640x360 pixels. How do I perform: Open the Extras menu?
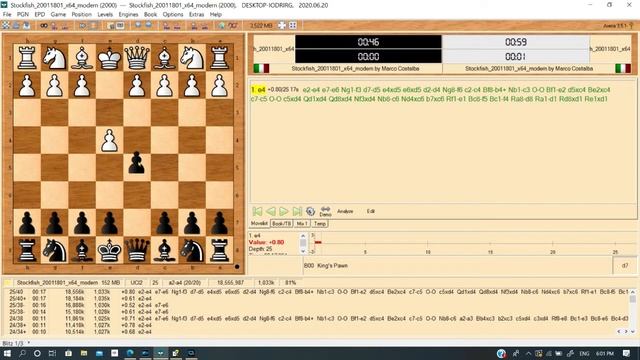pyautogui.click(x=196, y=14)
